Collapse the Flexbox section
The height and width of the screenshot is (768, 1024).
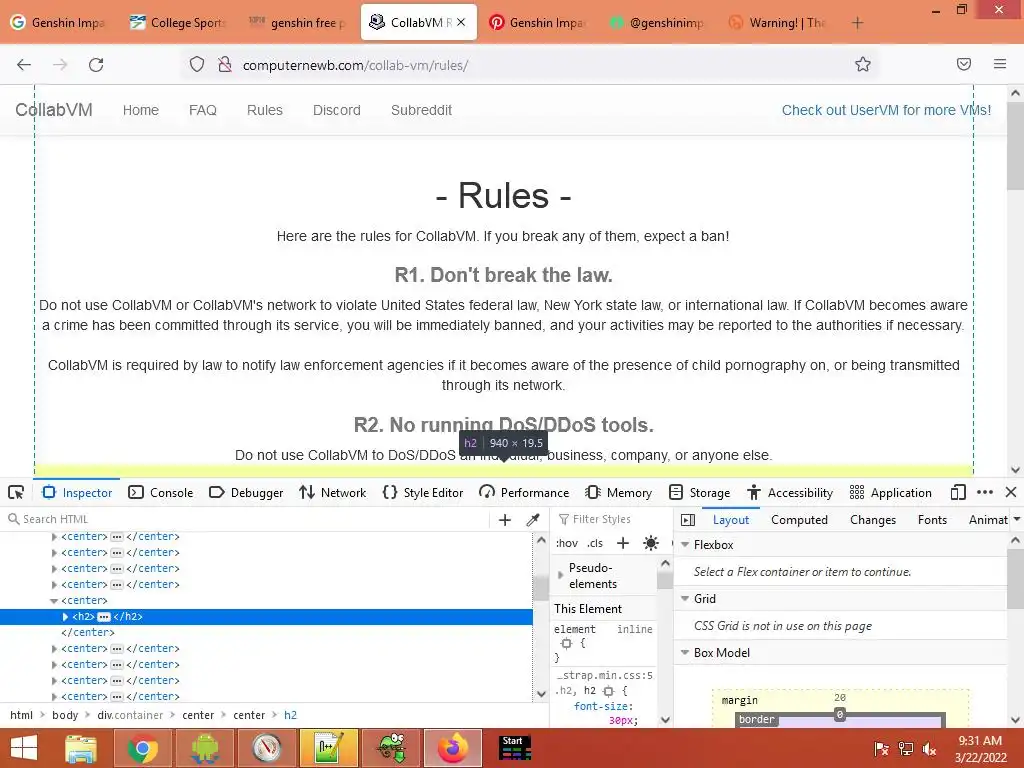[x=685, y=544]
